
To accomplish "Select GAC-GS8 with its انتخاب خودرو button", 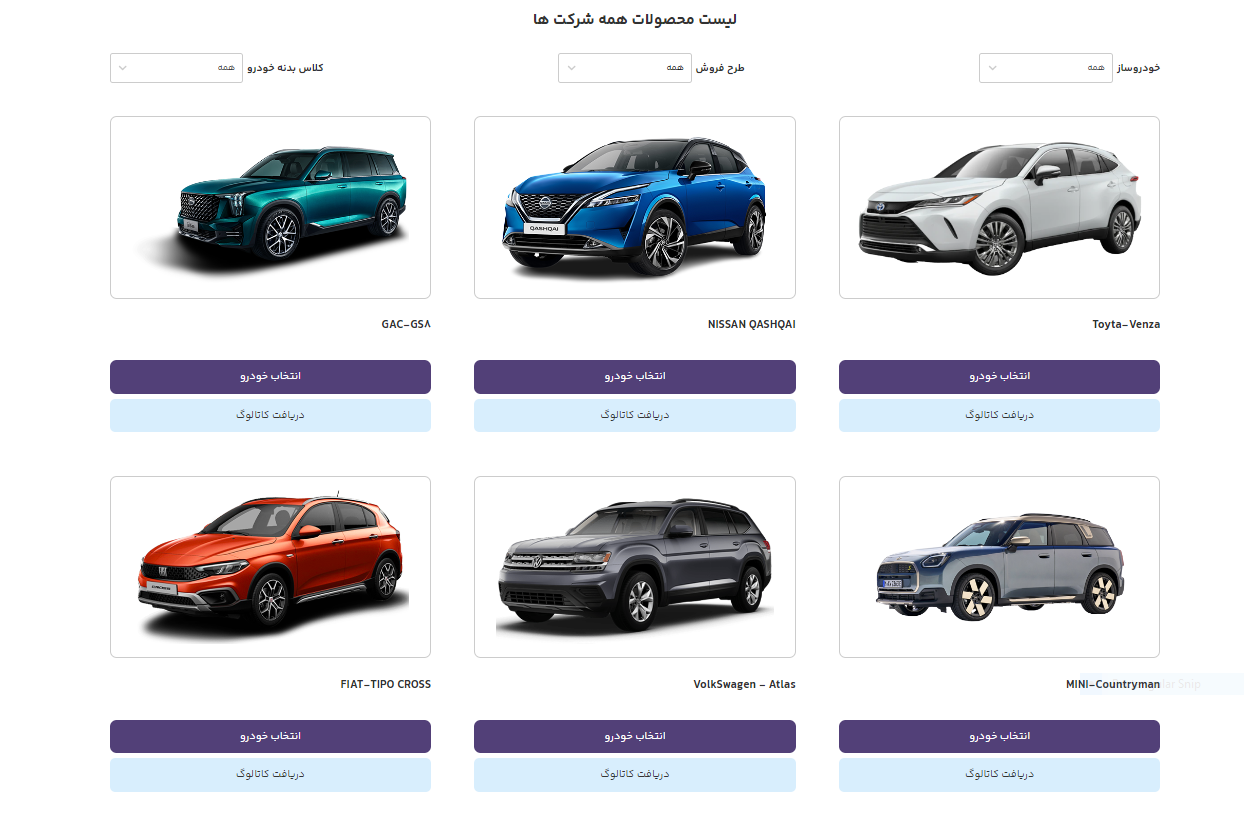I will [x=270, y=377].
